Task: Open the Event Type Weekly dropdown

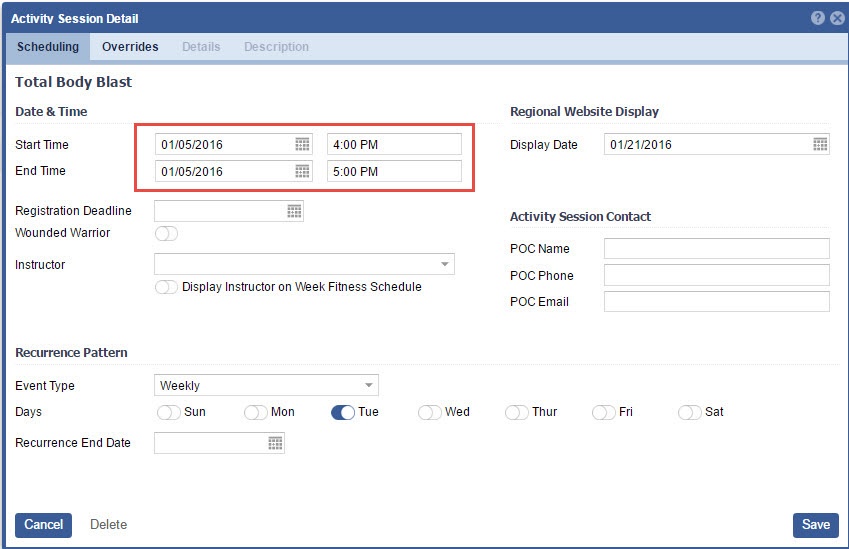Action: 368,386
